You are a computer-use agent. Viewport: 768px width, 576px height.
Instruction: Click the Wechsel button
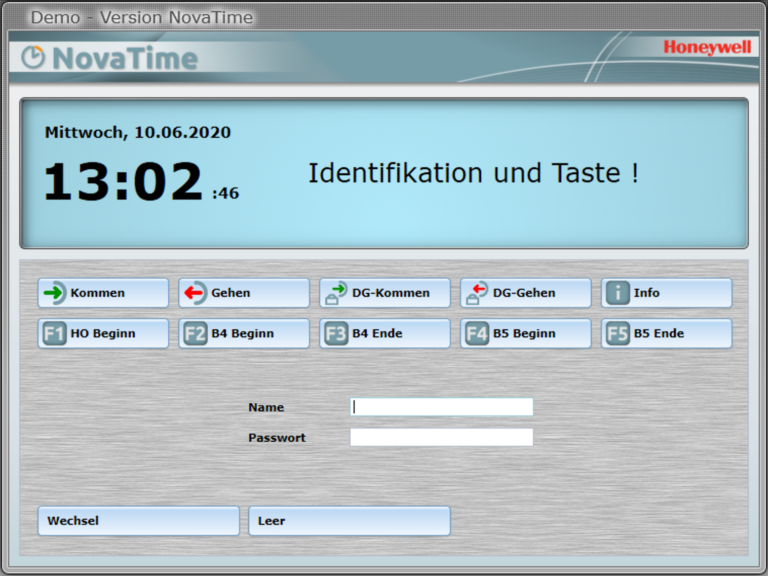[x=139, y=521]
